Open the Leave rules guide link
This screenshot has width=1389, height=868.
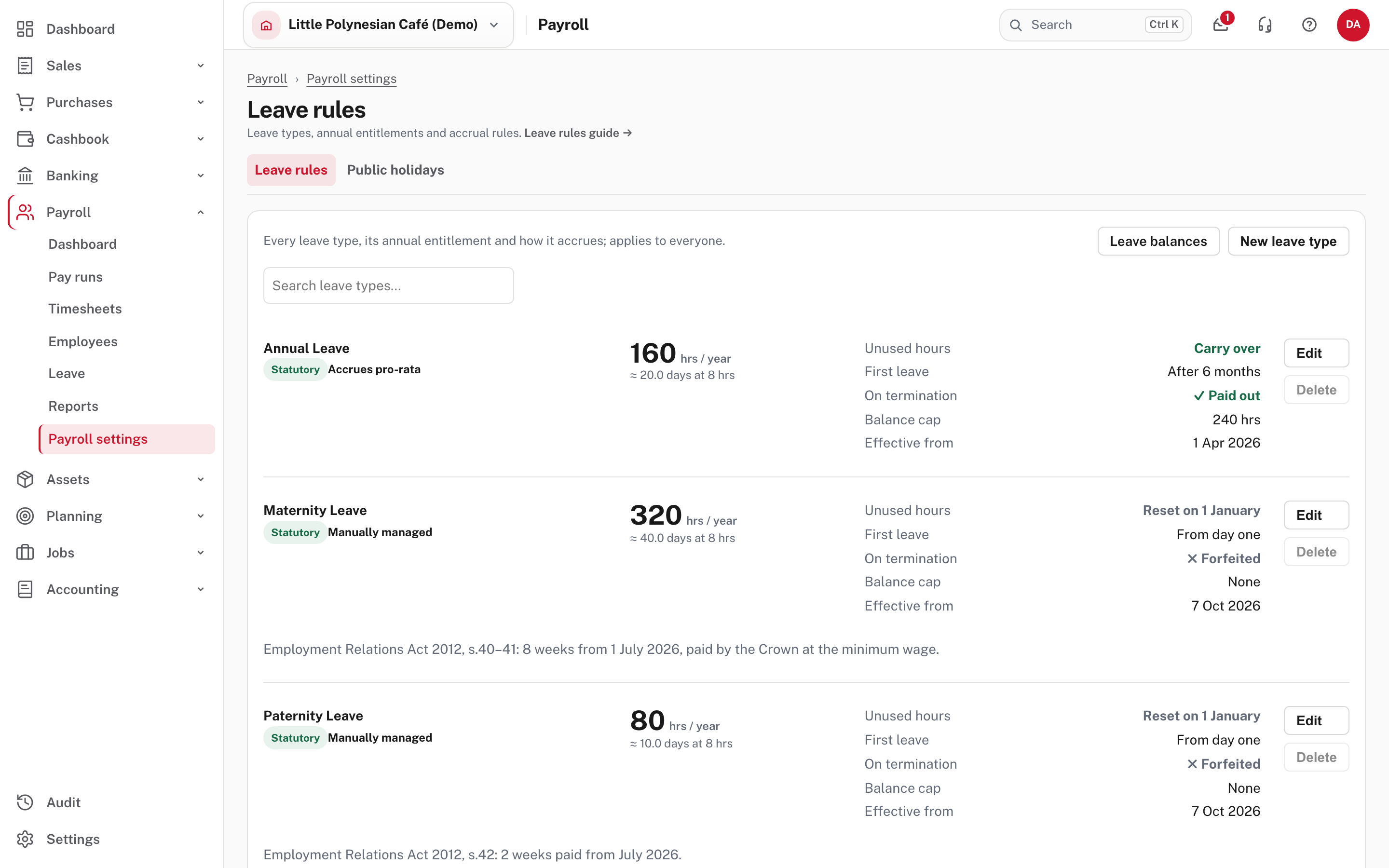pyautogui.click(x=578, y=133)
